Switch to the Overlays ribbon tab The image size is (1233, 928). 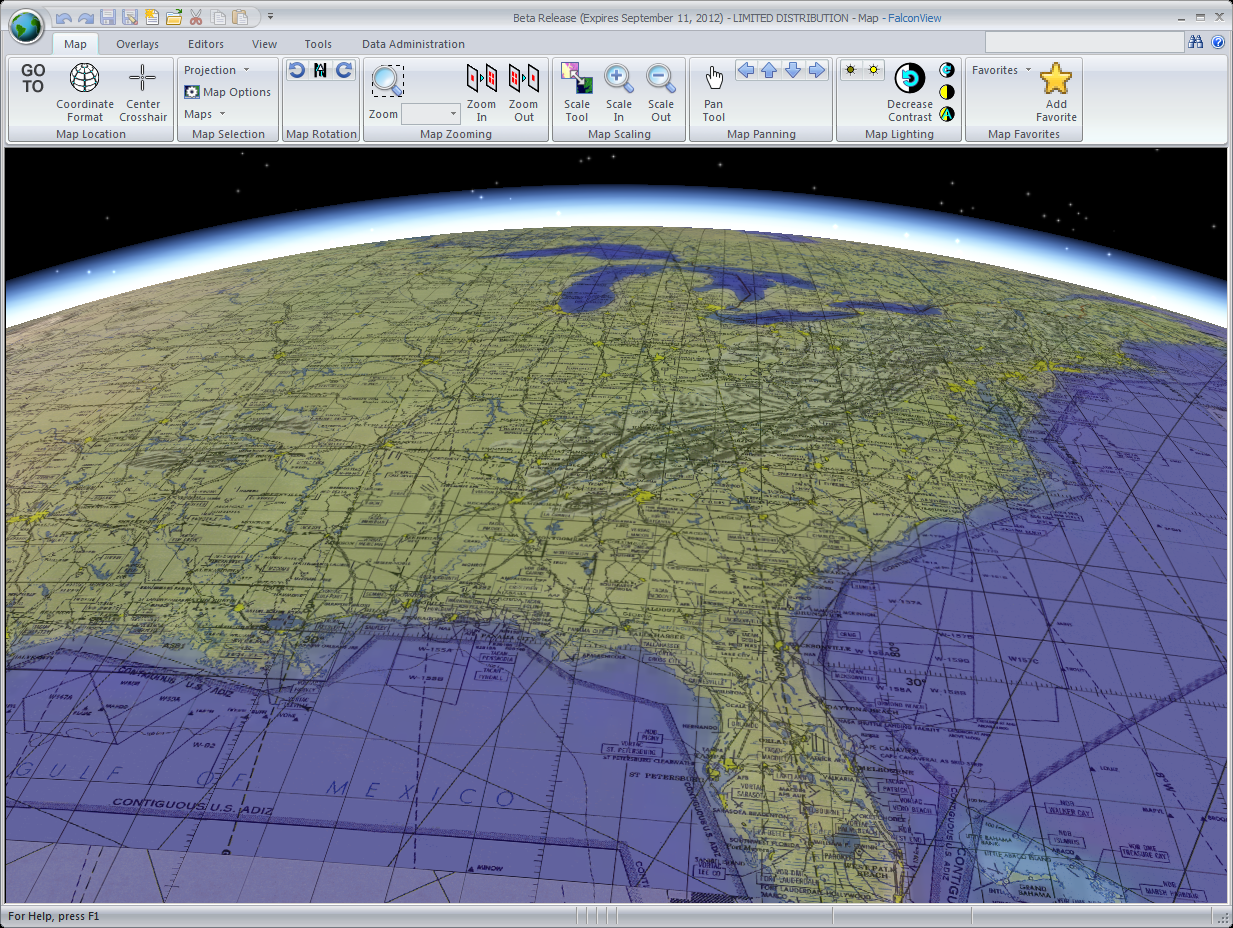coord(137,44)
